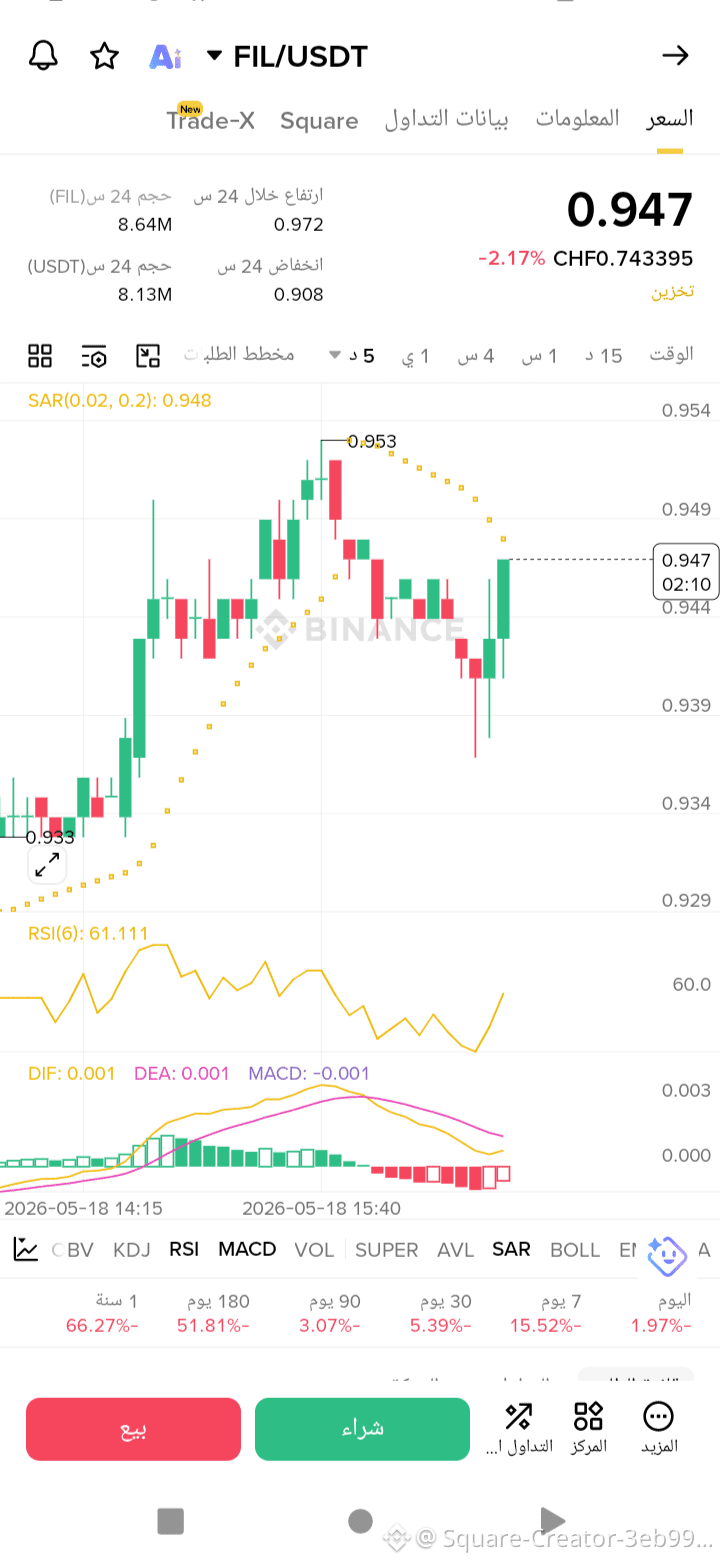Select the 4 س timeframe
Image resolution: width=720 pixels, height=1563 pixels.
point(476,355)
